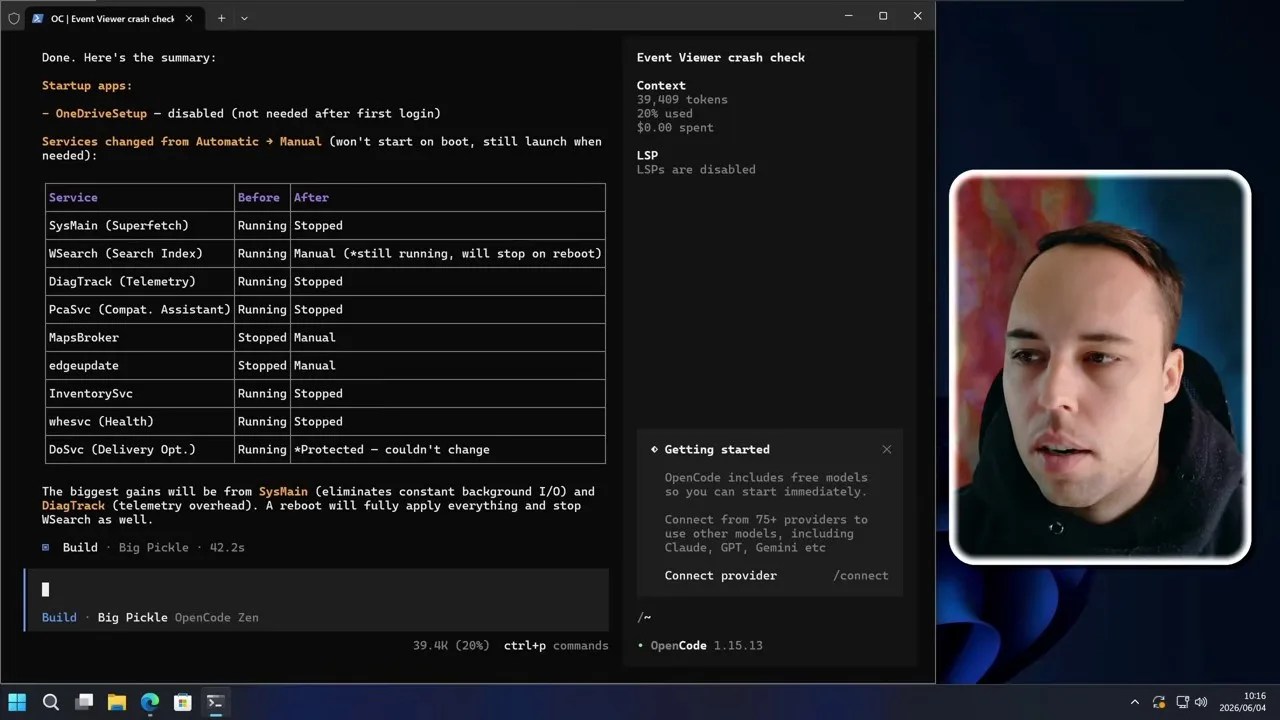
Task: Open the Windows Start menu
Action: click(17, 702)
